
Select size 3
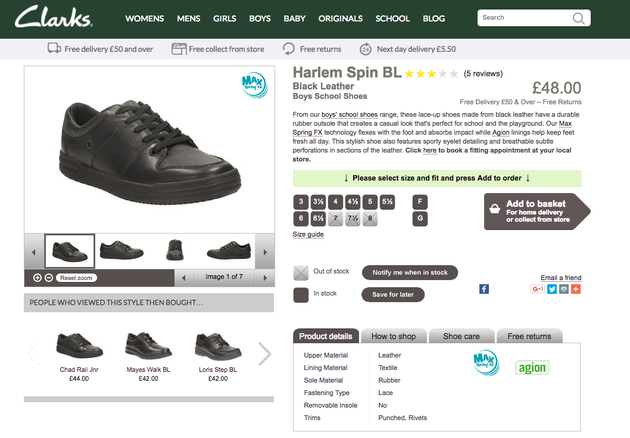[301, 202]
